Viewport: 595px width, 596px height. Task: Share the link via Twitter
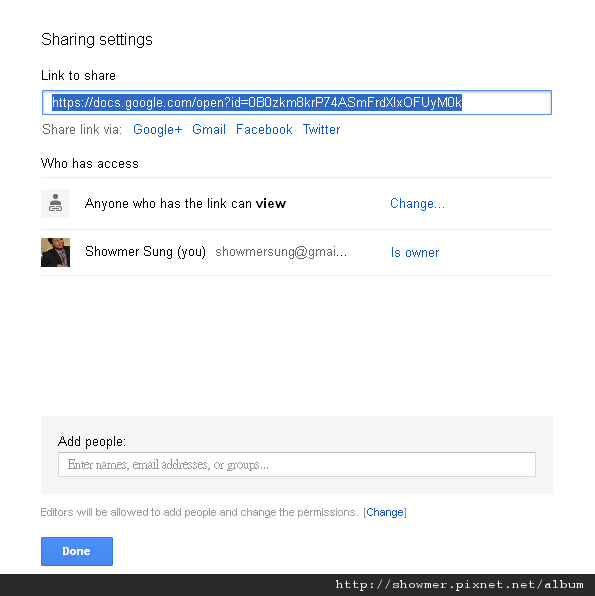(x=321, y=130)
